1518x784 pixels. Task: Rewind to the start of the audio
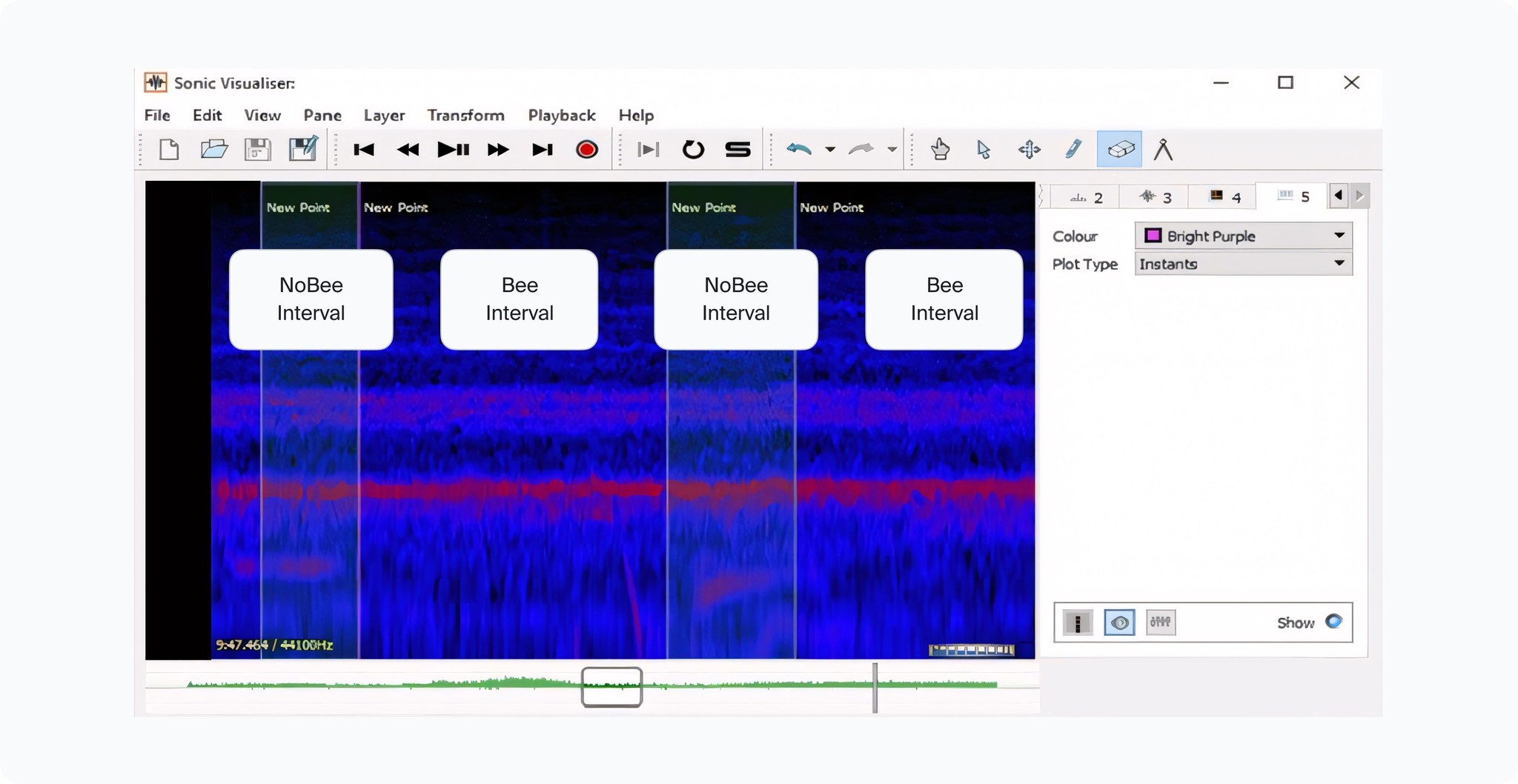[363, 150]
